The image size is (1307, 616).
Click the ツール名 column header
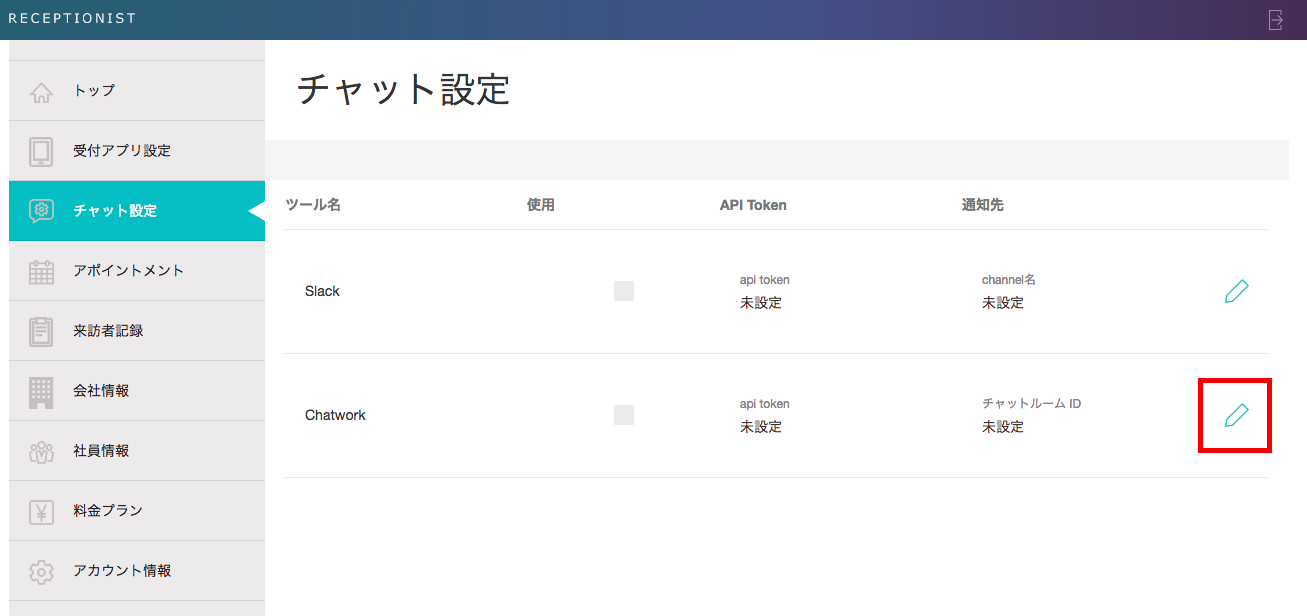[313, 205]
